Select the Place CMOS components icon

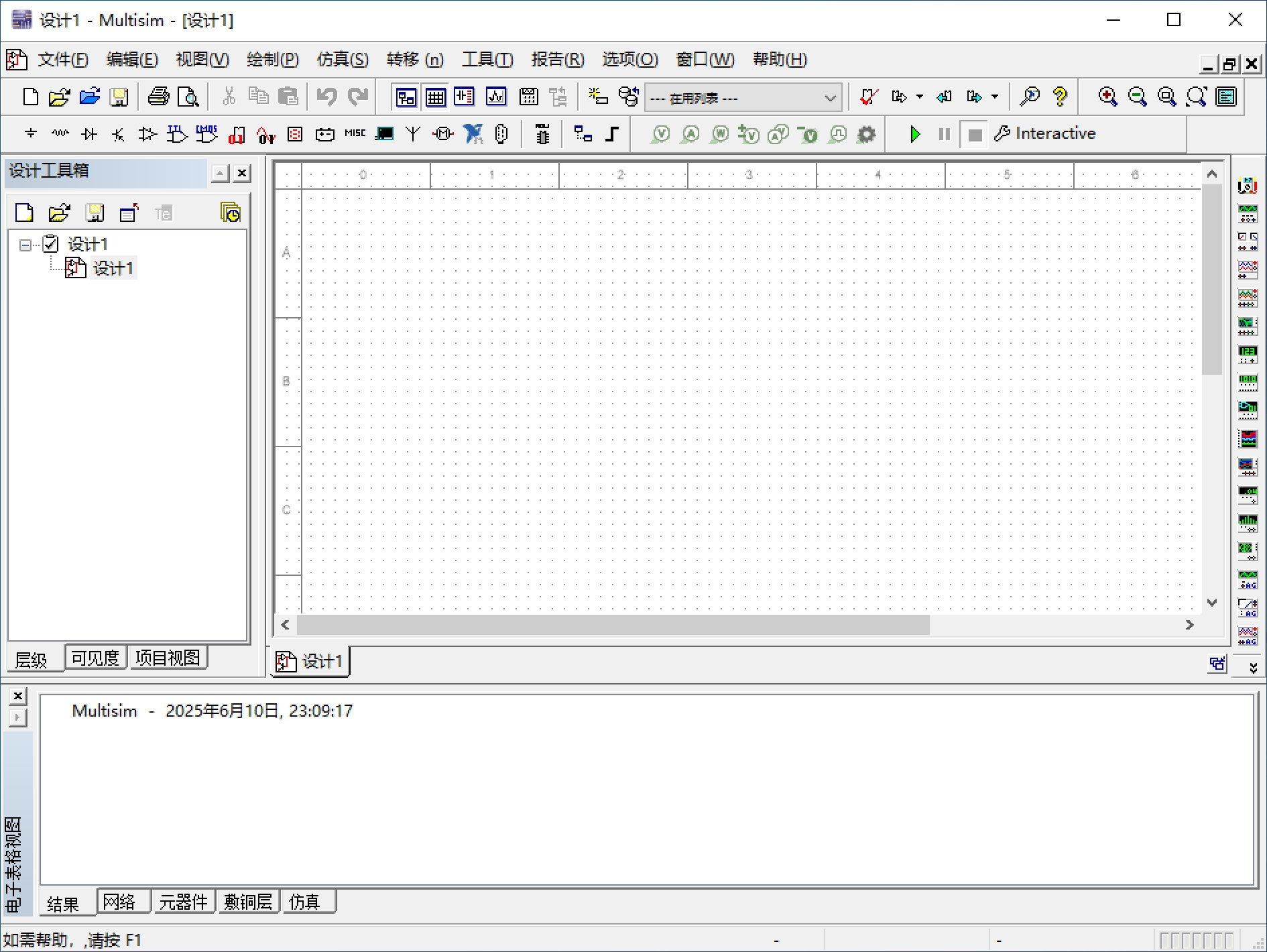(206, 133)
